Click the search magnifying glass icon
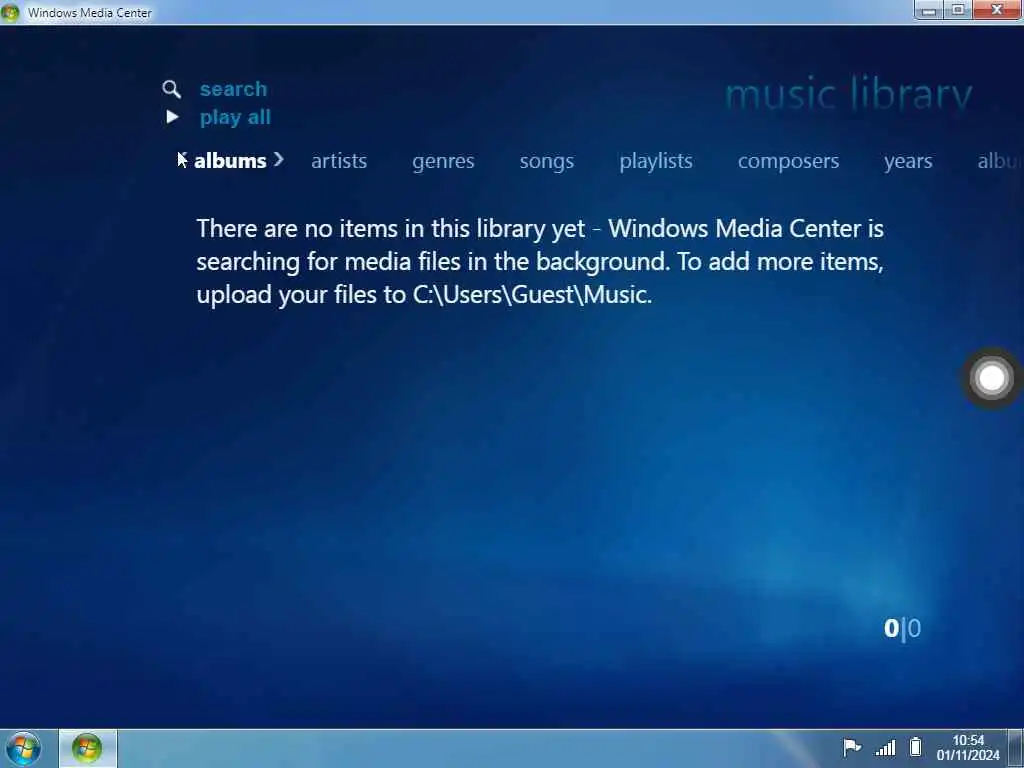The image size is (1024, 768). point(172,89)
